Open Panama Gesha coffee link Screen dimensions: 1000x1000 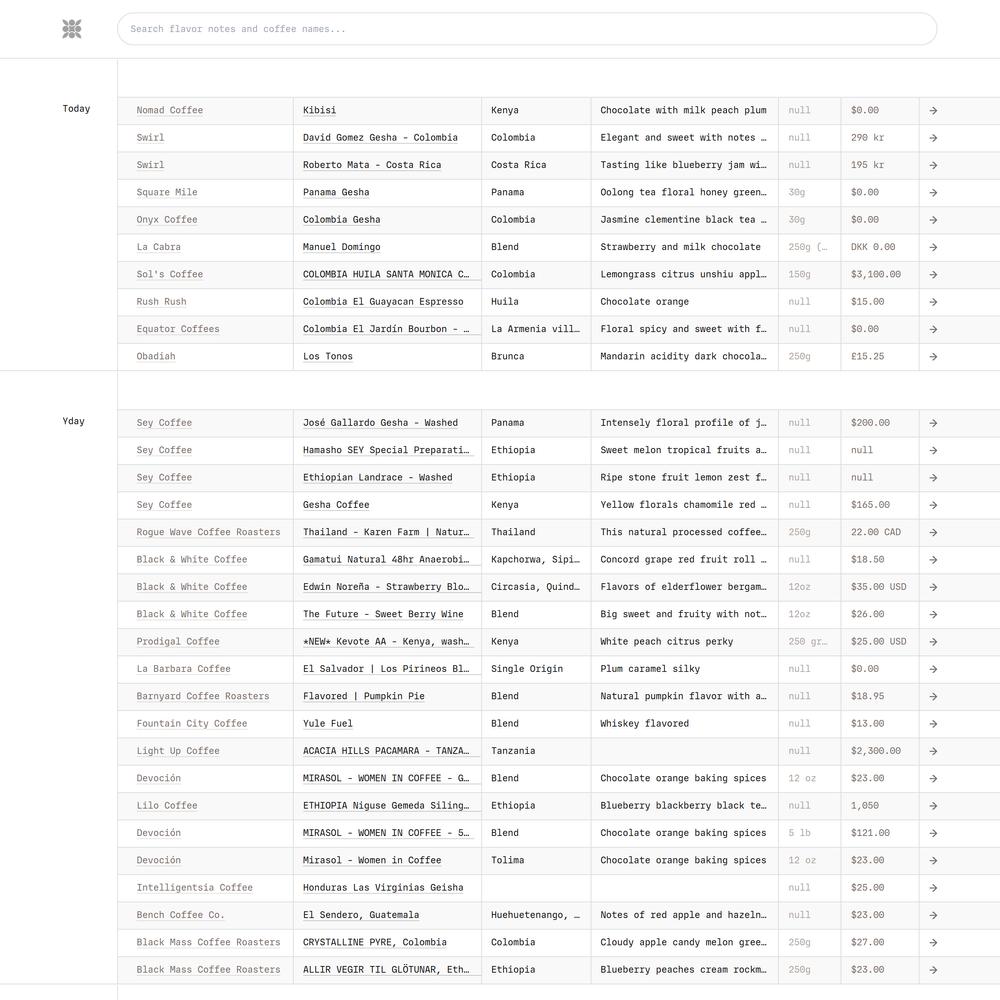click(x=336, y=193)
